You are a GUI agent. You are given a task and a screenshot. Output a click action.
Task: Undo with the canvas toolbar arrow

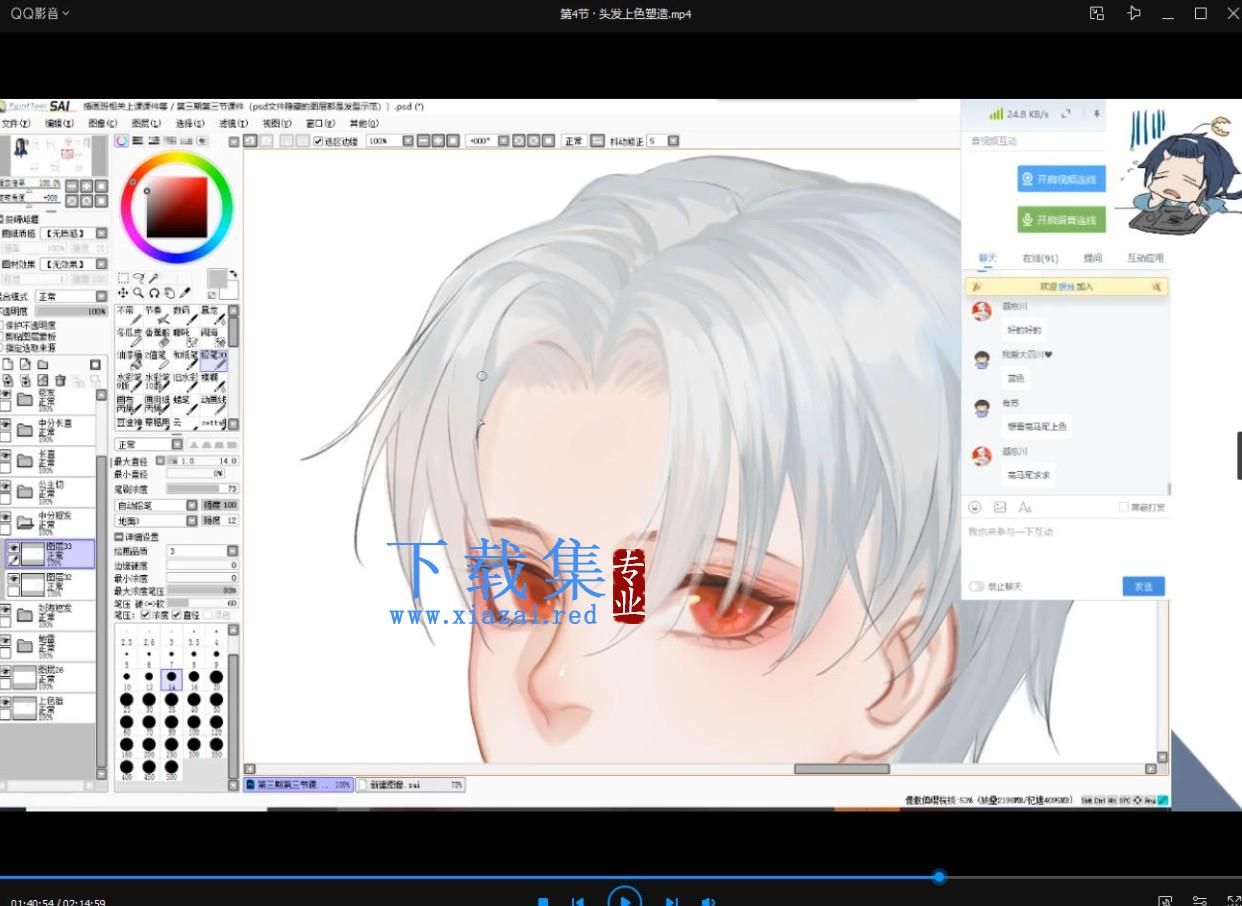tap(251, 141)
